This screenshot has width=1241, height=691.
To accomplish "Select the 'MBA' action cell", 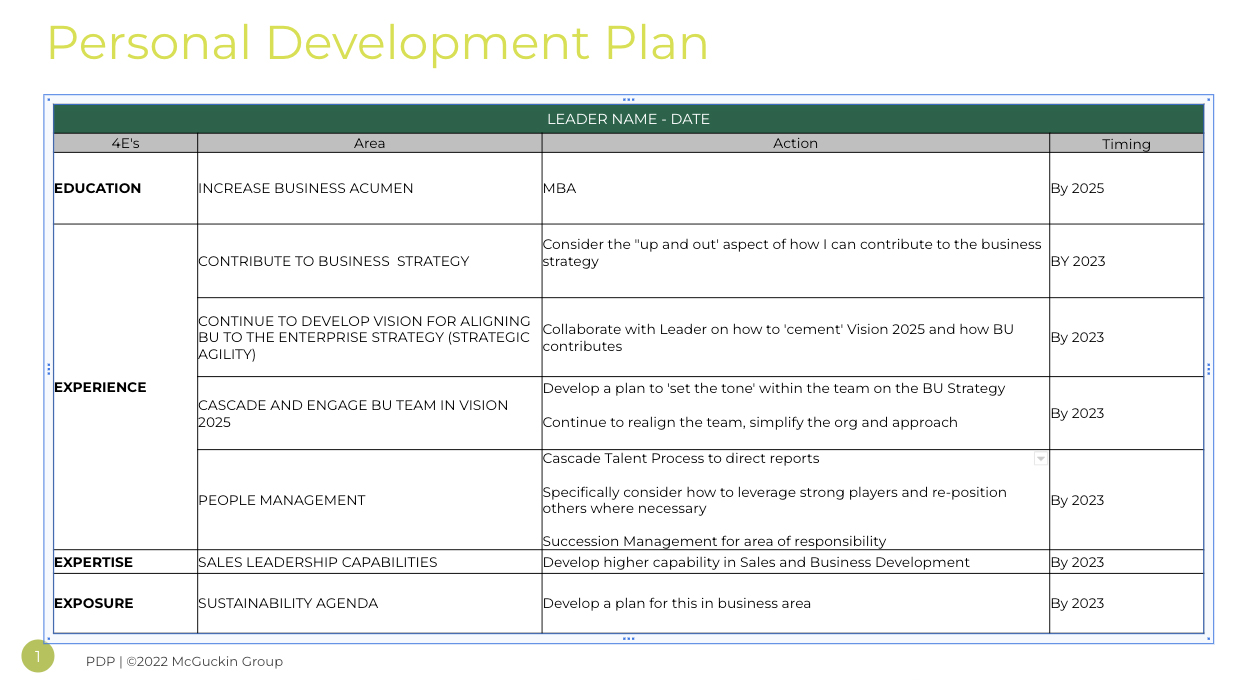I will coord(796,188).
